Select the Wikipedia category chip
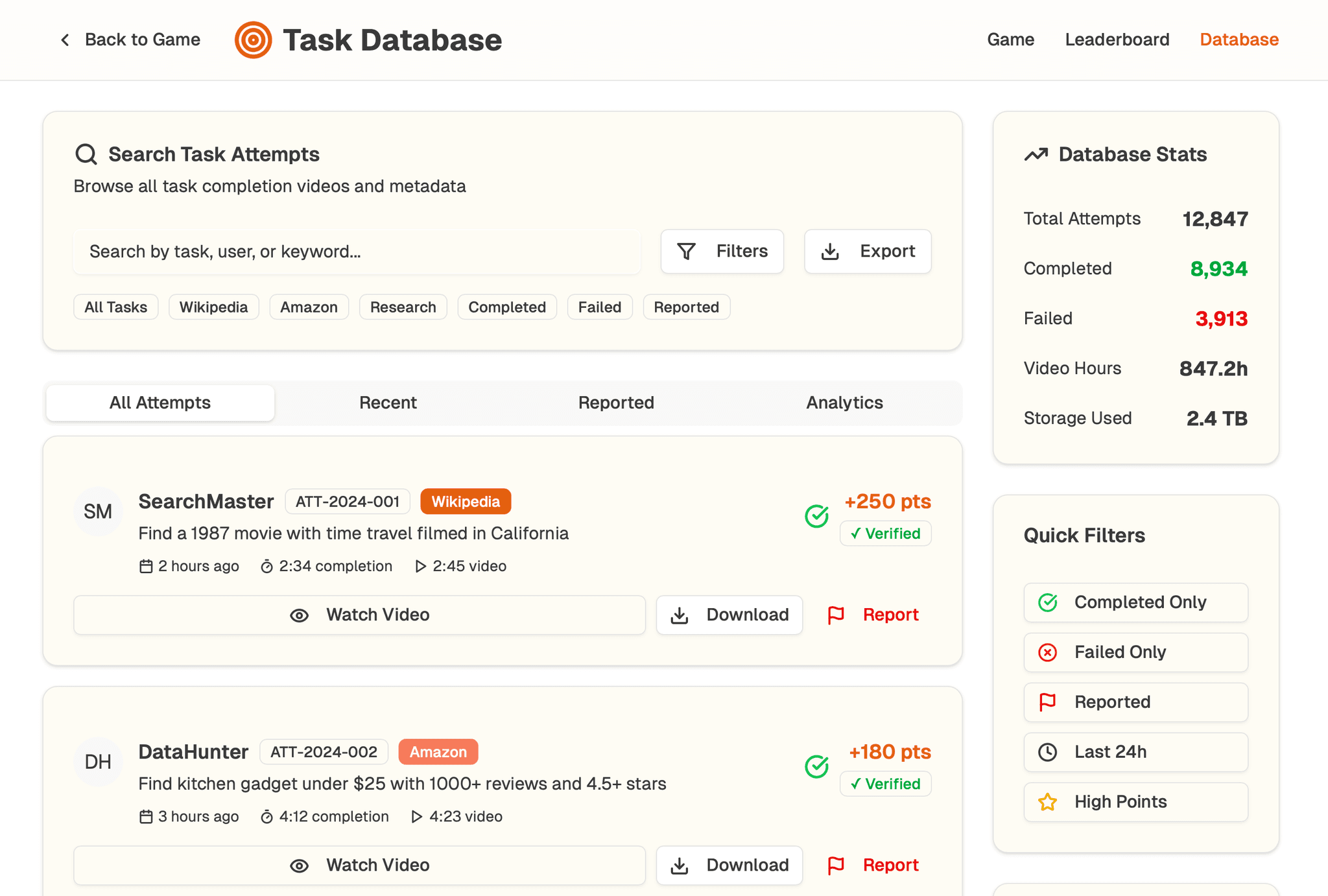 213,307
